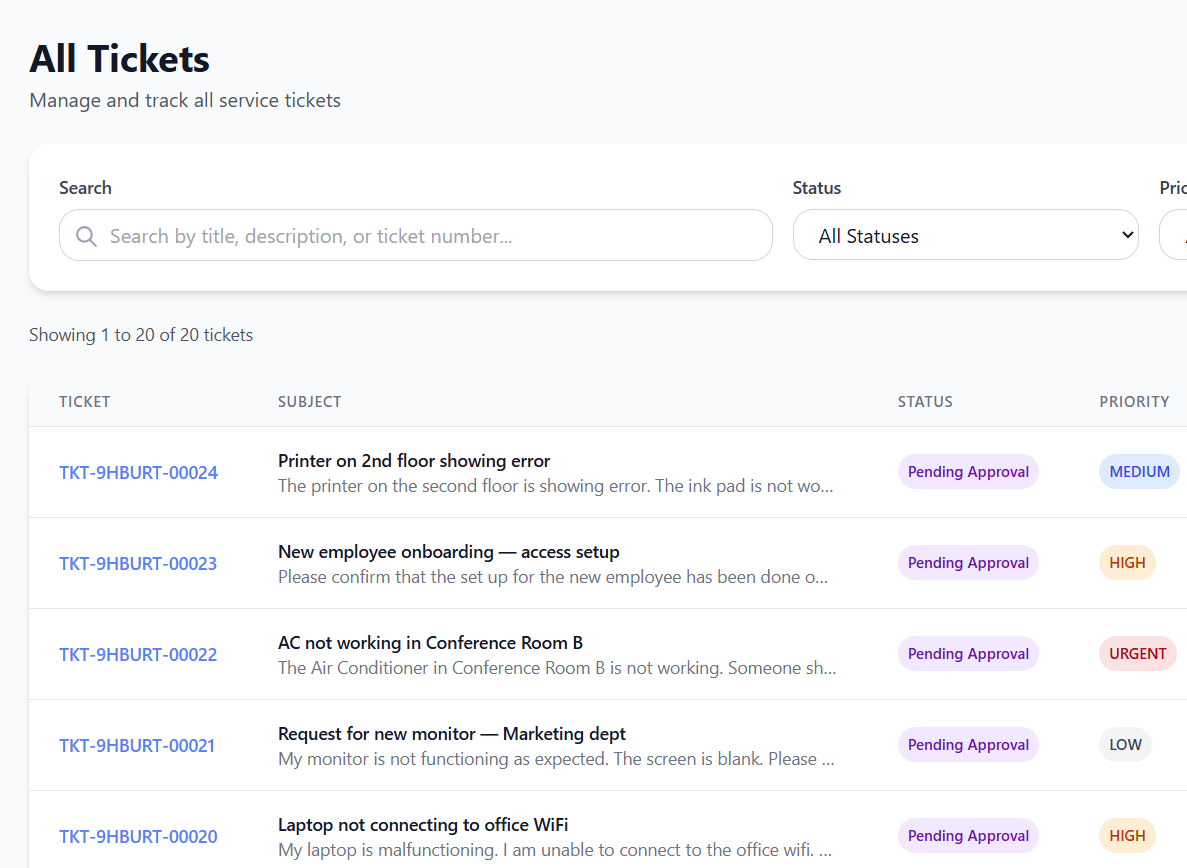Select the 'AC not working in Conference Room B' subject
This screenshot has width=1187, height=868.
pyautogui.click(x=430, y=643)
